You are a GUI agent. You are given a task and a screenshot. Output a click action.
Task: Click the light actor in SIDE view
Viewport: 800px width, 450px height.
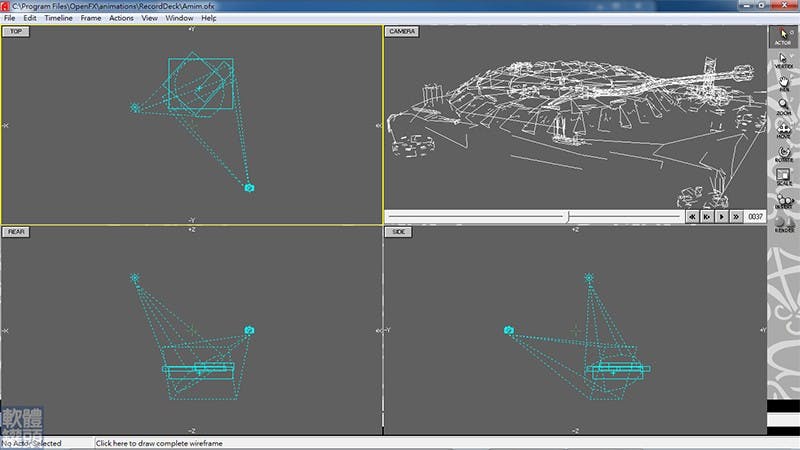(589, 278)
